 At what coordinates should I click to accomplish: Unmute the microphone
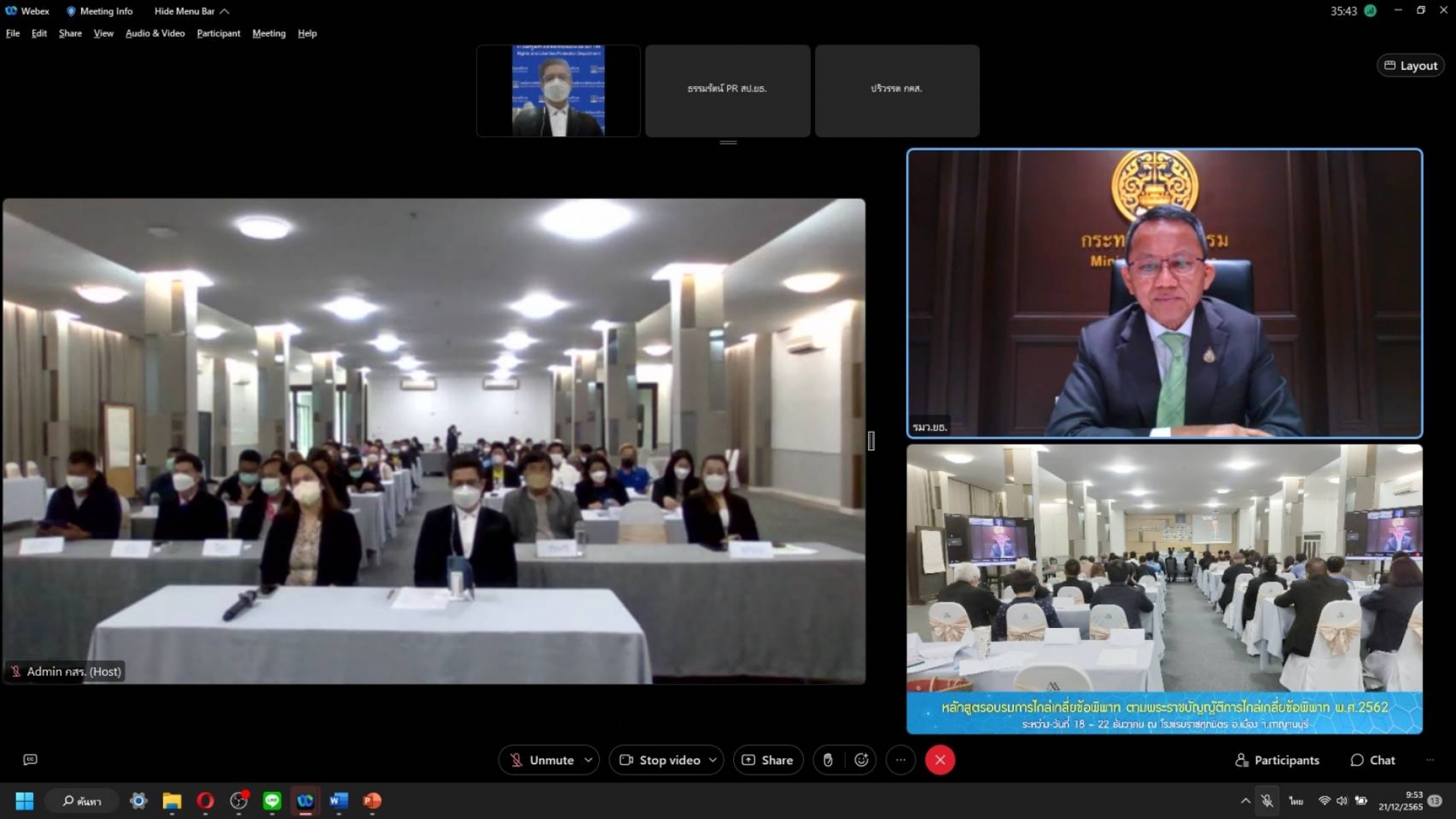pos(542,760)
